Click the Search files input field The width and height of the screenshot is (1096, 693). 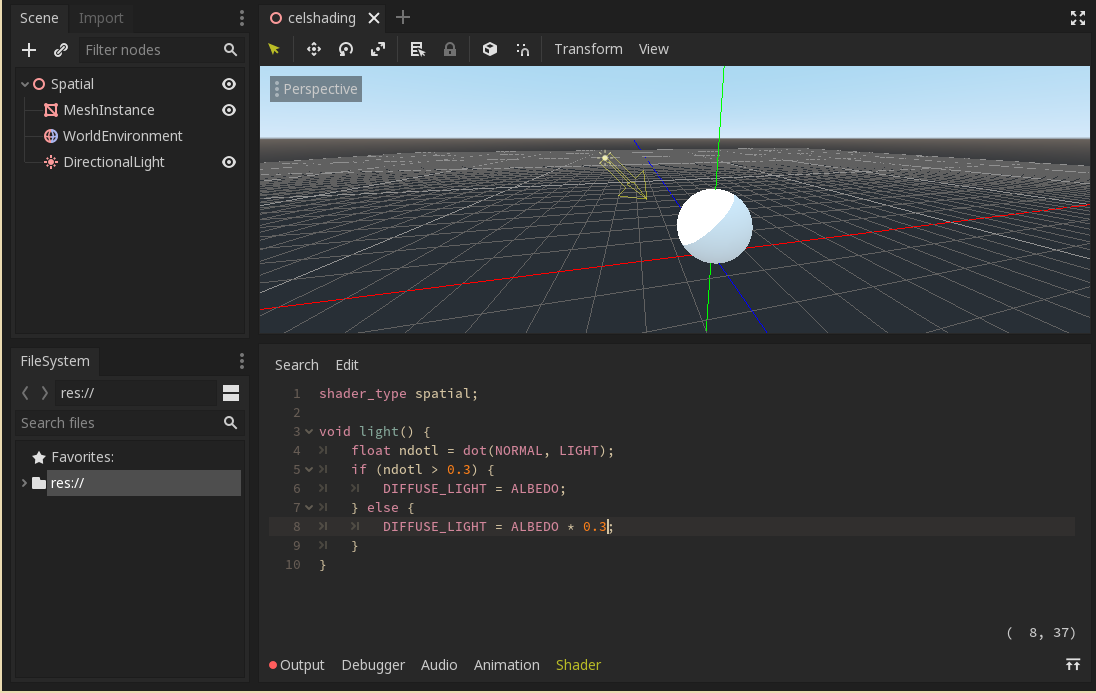[129, 423]
